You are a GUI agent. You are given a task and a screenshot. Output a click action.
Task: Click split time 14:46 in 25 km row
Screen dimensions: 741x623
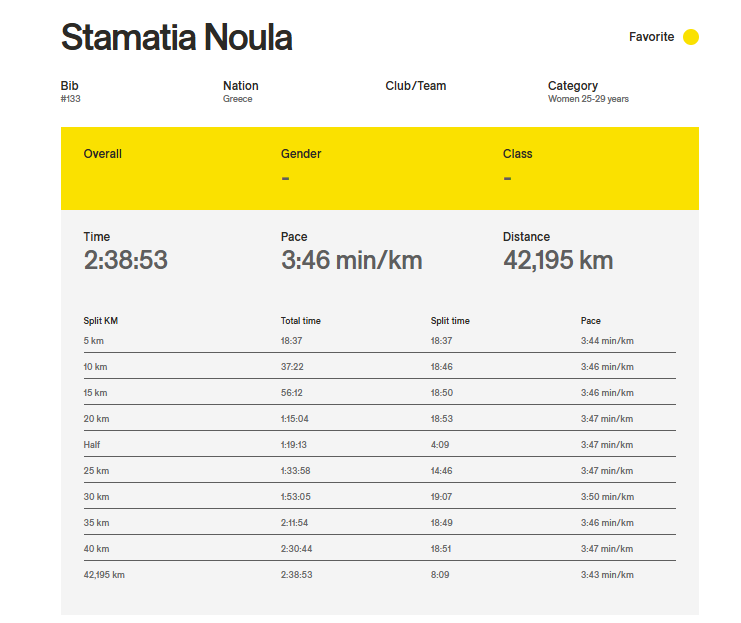pos(441,471)
